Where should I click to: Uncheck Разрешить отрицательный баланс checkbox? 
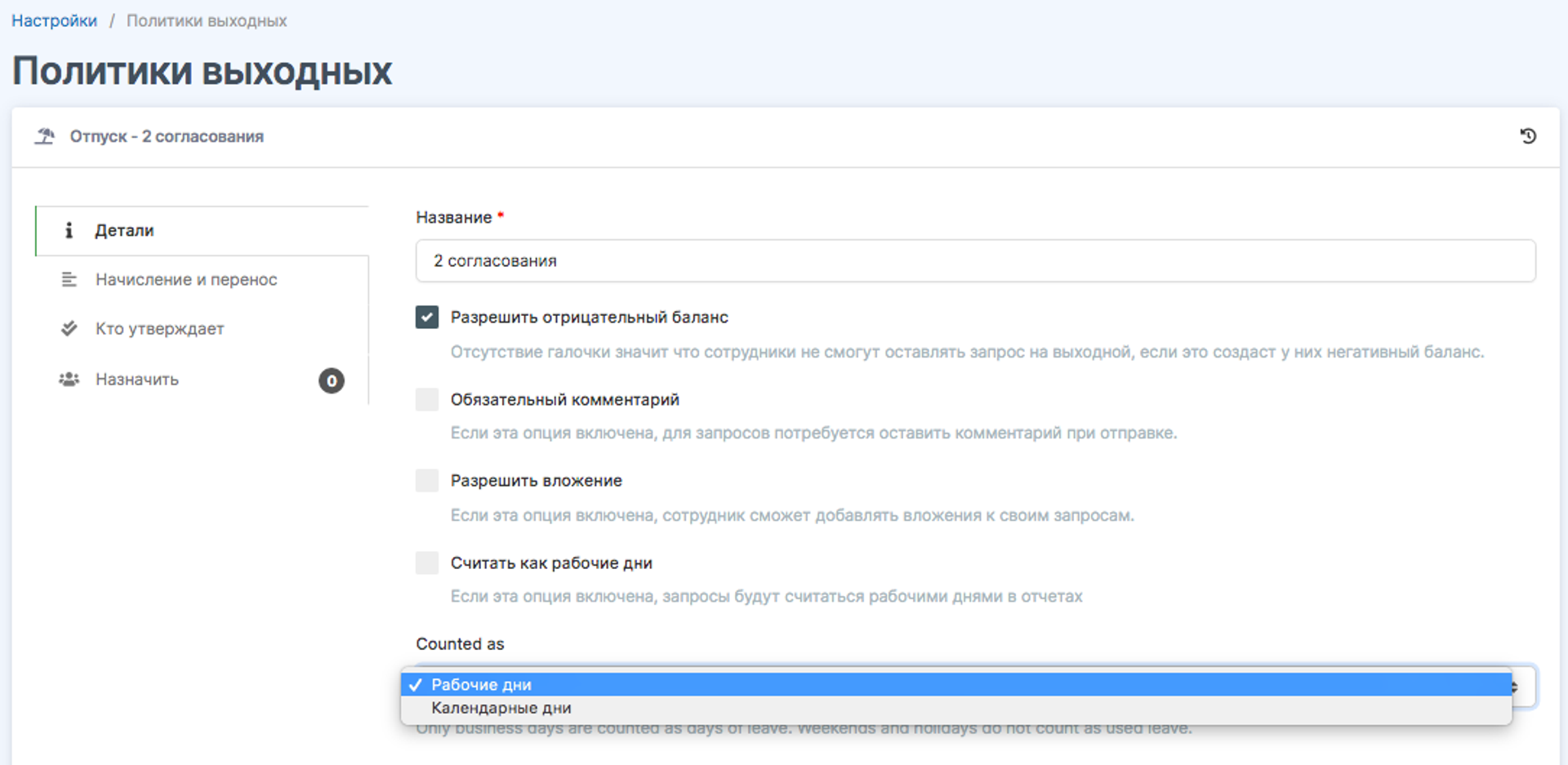(427, 317)
